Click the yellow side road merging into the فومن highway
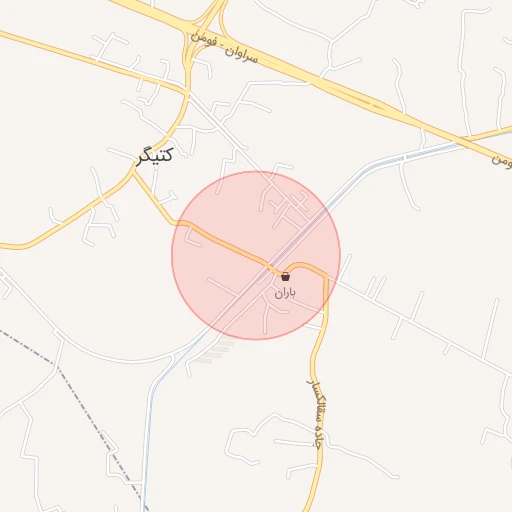This screenshot has width=512, height=512. click(489, 133)
